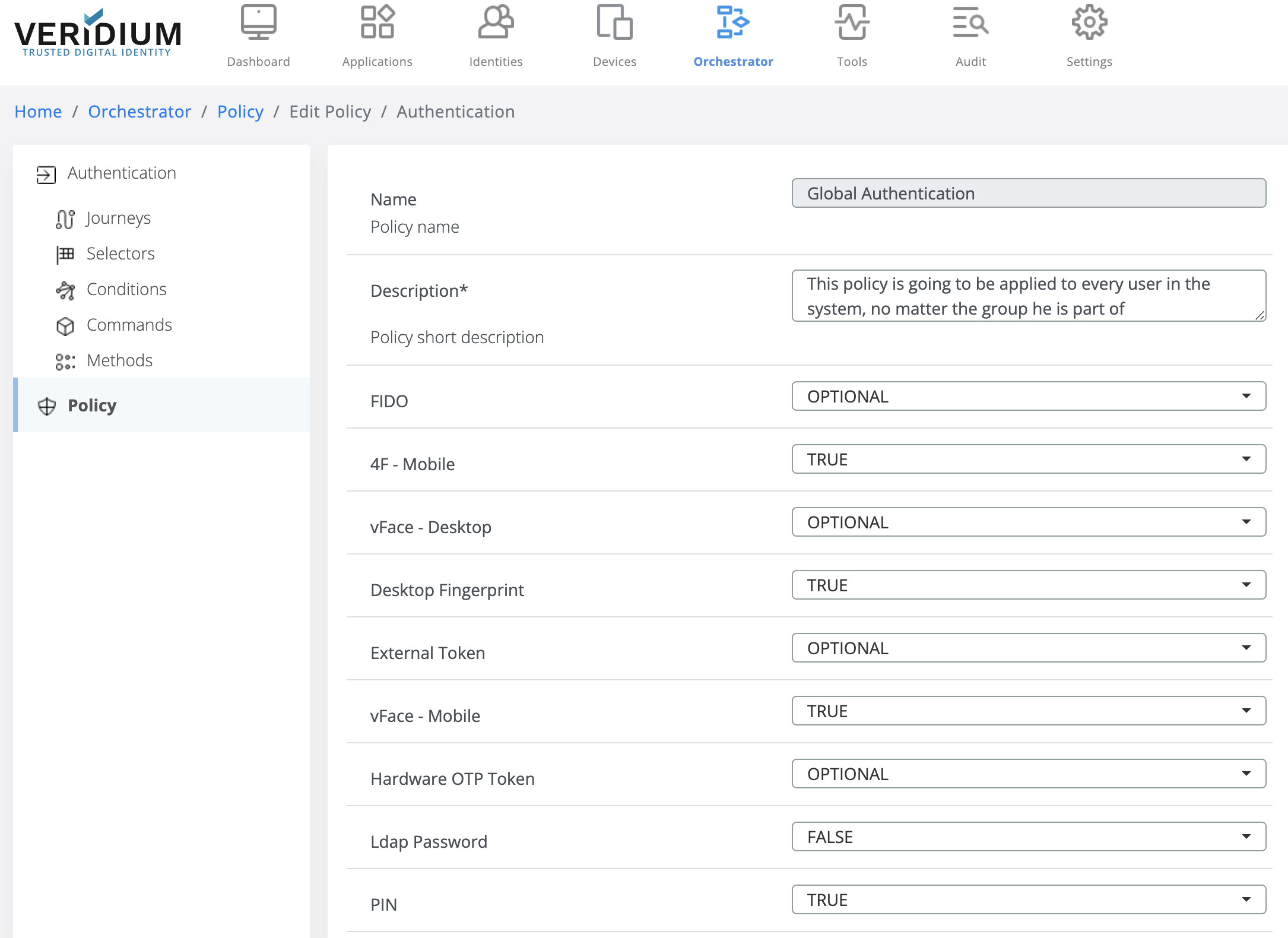
Task: Open the Dashboard monitor icon
Action: click(258, 23)
